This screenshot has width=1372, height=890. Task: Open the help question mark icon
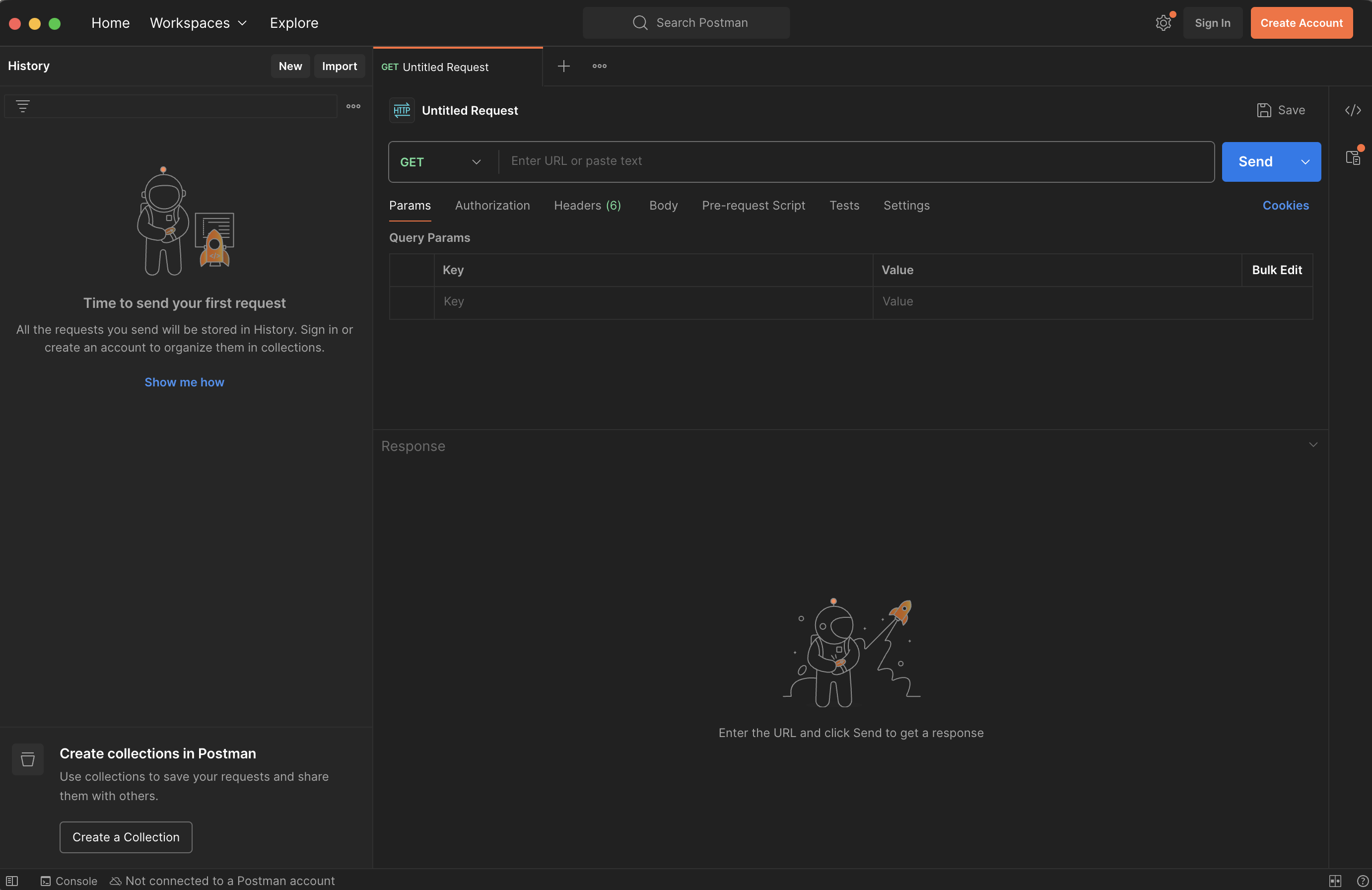(1363, 881)
